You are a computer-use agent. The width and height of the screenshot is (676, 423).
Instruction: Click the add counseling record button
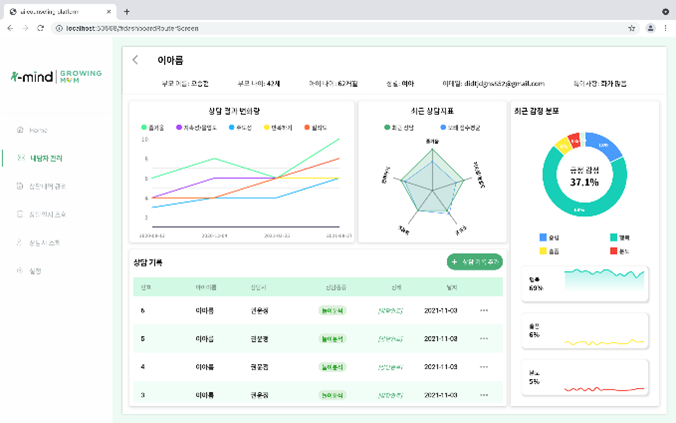(x=474, y=262)
